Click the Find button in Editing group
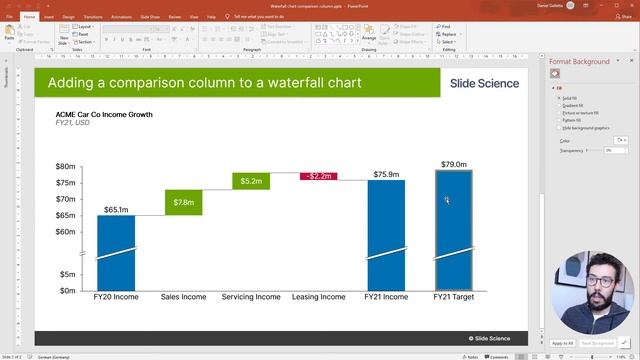 point(443,27)
